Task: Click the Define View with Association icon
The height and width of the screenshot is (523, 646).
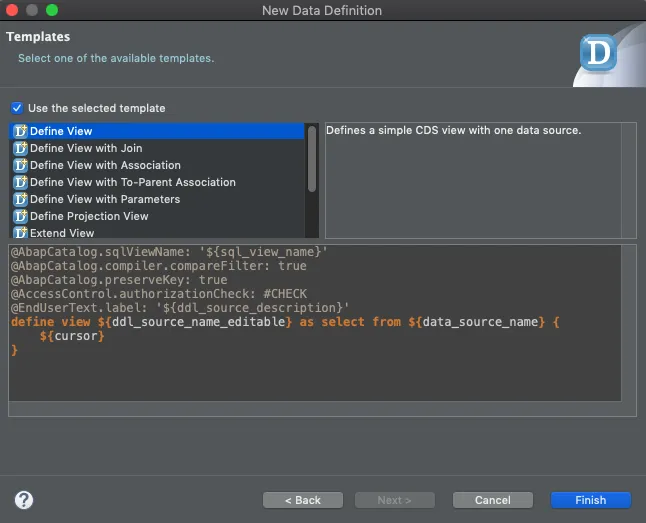Action: (x=20, y=165)
